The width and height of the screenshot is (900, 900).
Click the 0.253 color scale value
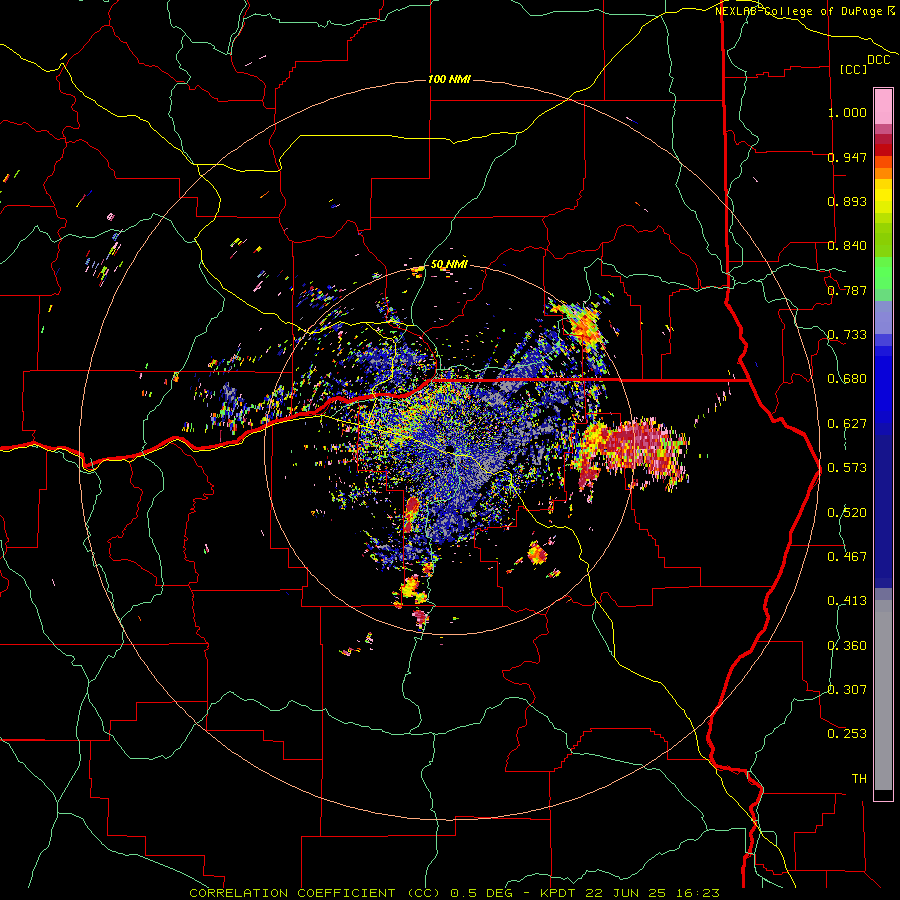(x=847, y=734)
